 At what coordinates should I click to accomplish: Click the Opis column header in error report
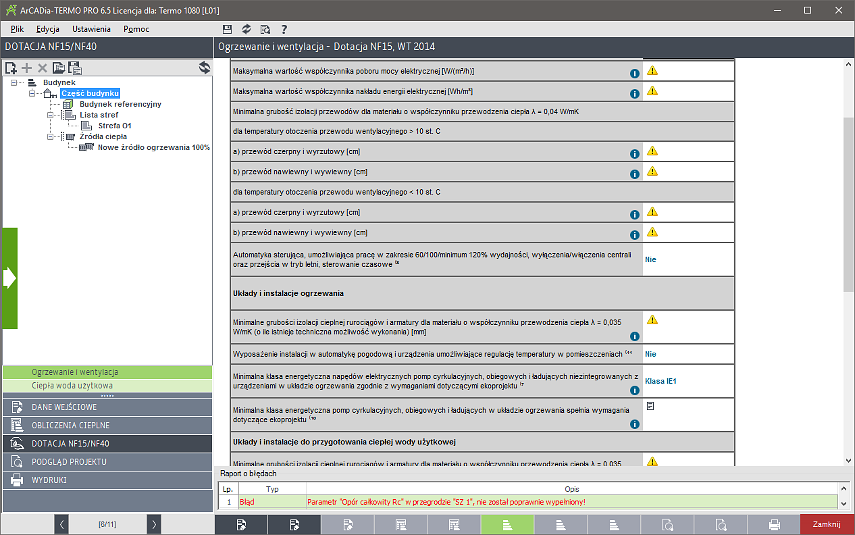pyautogui.click(x=571, y=489)
